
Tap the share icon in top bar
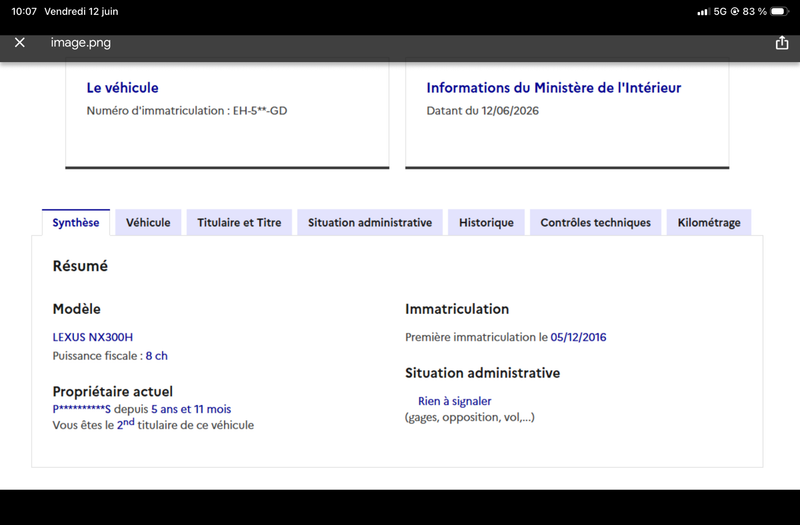(x=782, y=43)
